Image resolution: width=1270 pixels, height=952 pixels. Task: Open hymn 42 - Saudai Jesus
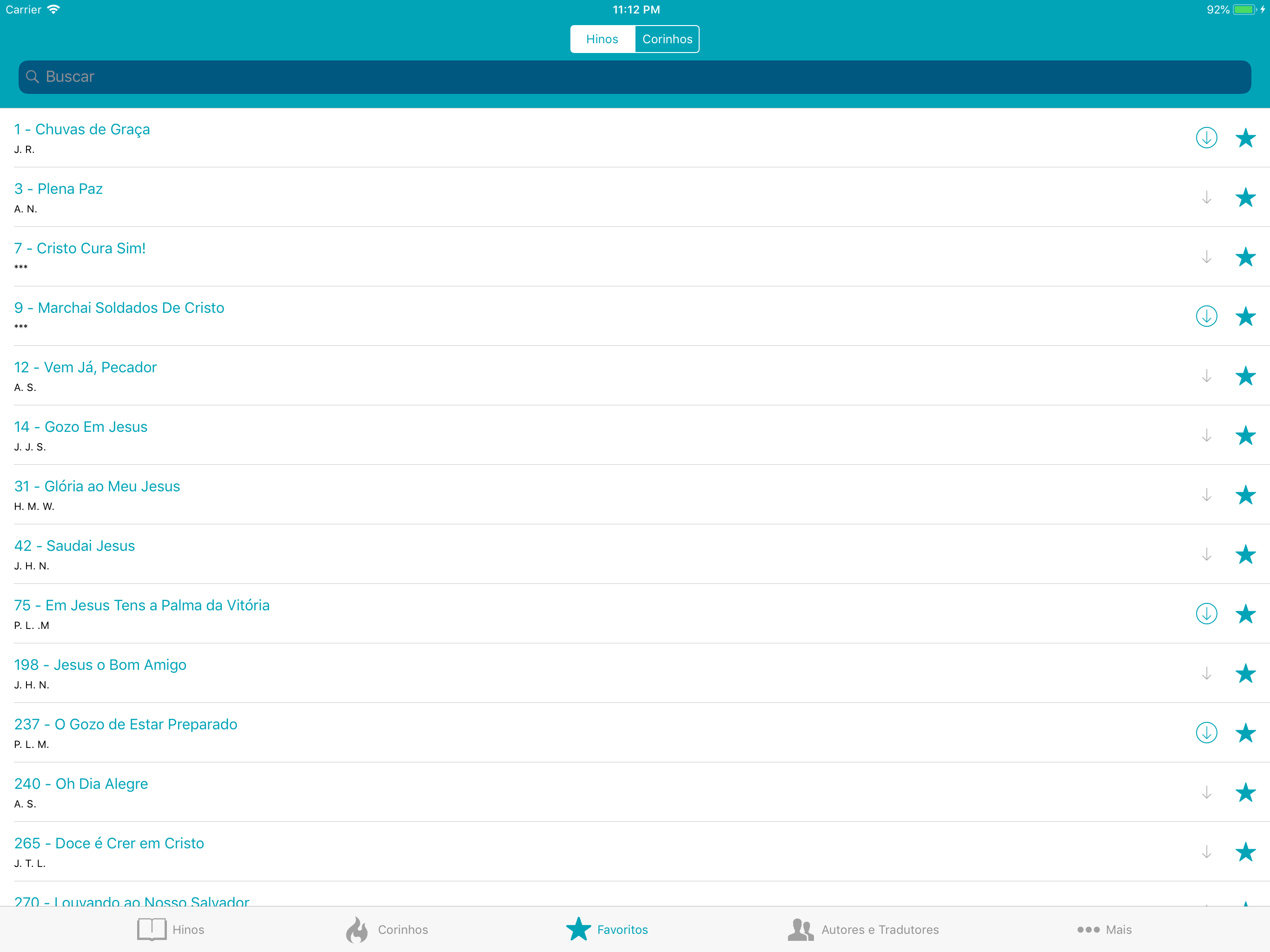[635, 554]
